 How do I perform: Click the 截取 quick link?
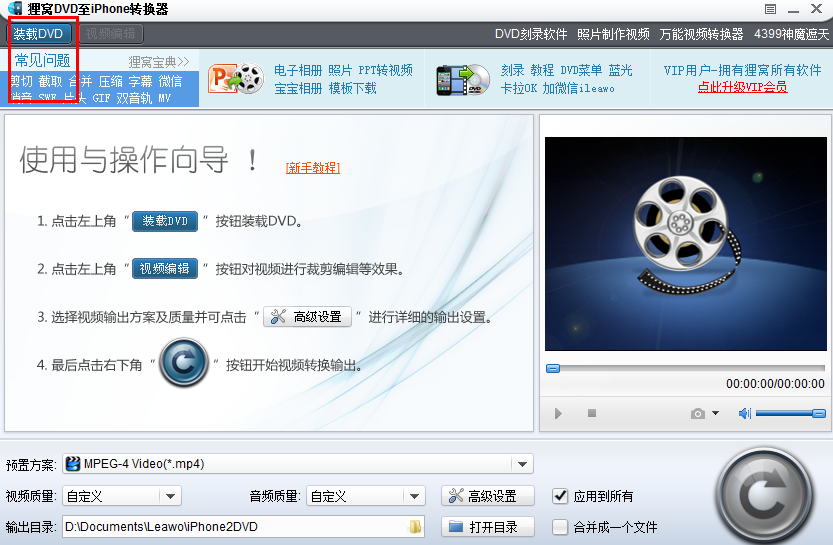(x=50, y=81)
